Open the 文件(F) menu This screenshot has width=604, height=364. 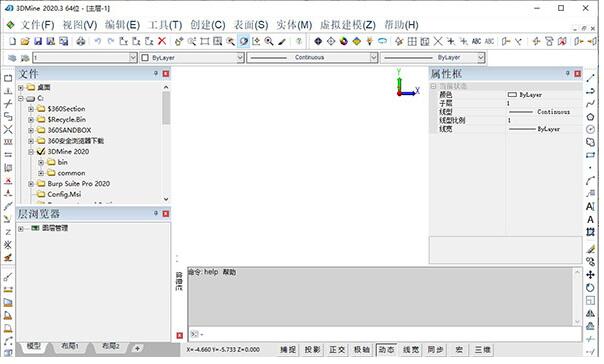(37, 25)
